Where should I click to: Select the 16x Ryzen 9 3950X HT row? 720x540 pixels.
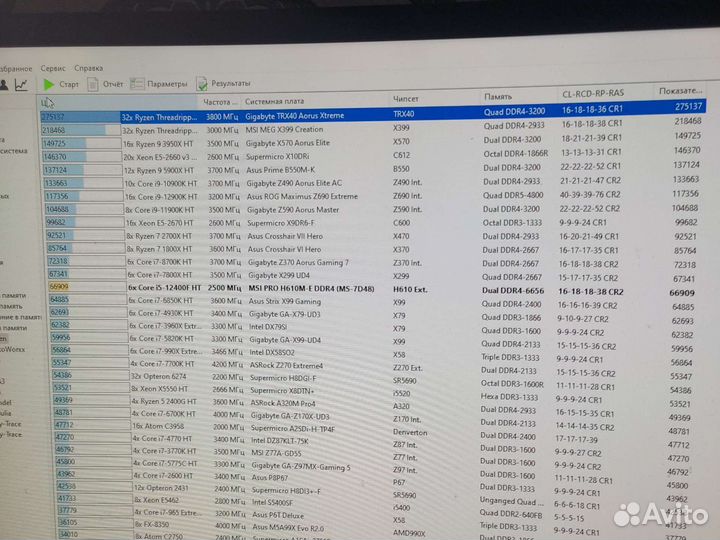click(x=373, y=141)
